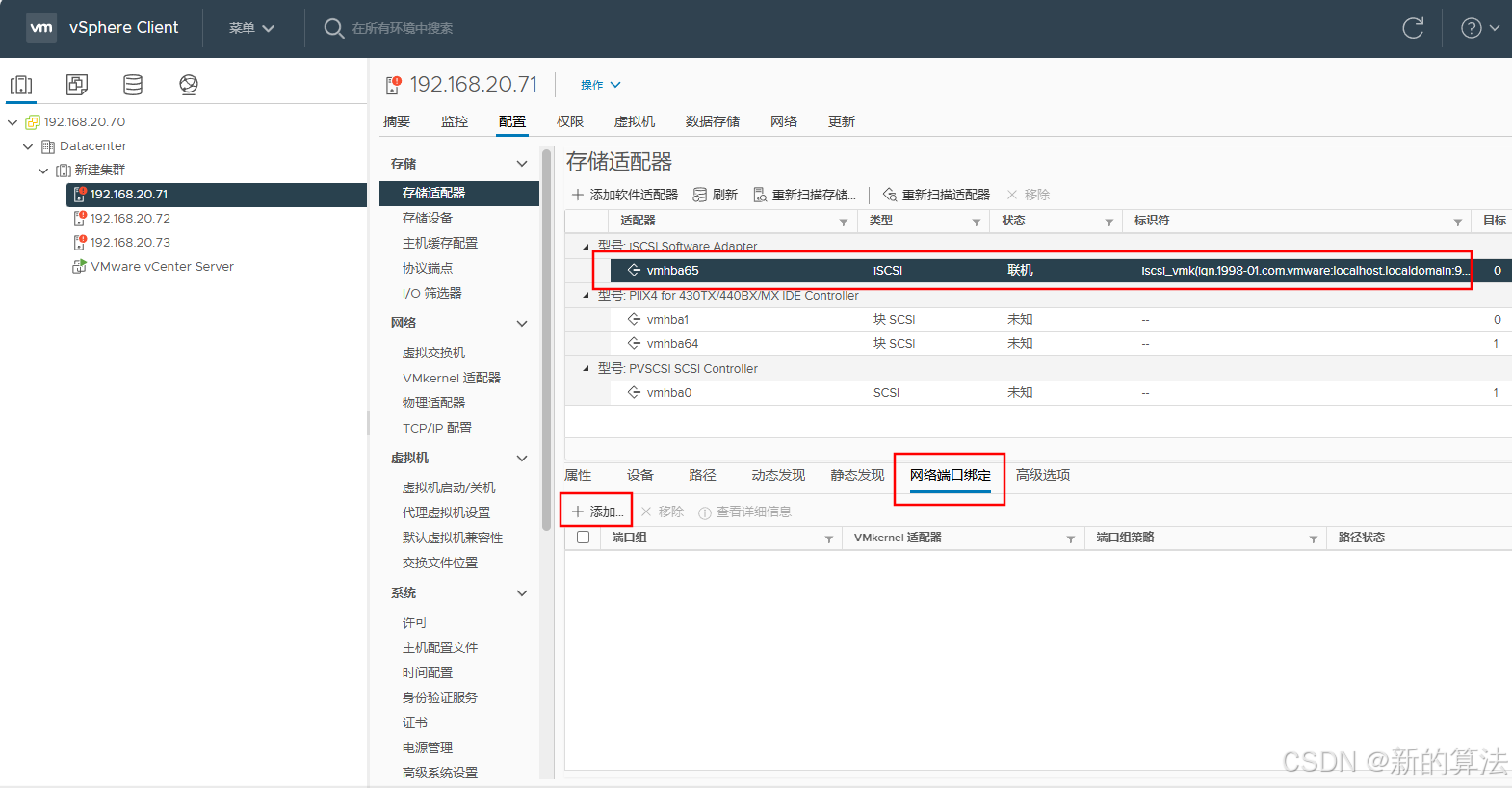This screenshot has height=788, width=1512.
Task: Click the adapter icon beside vmhba65
Action: pos(634,271)
